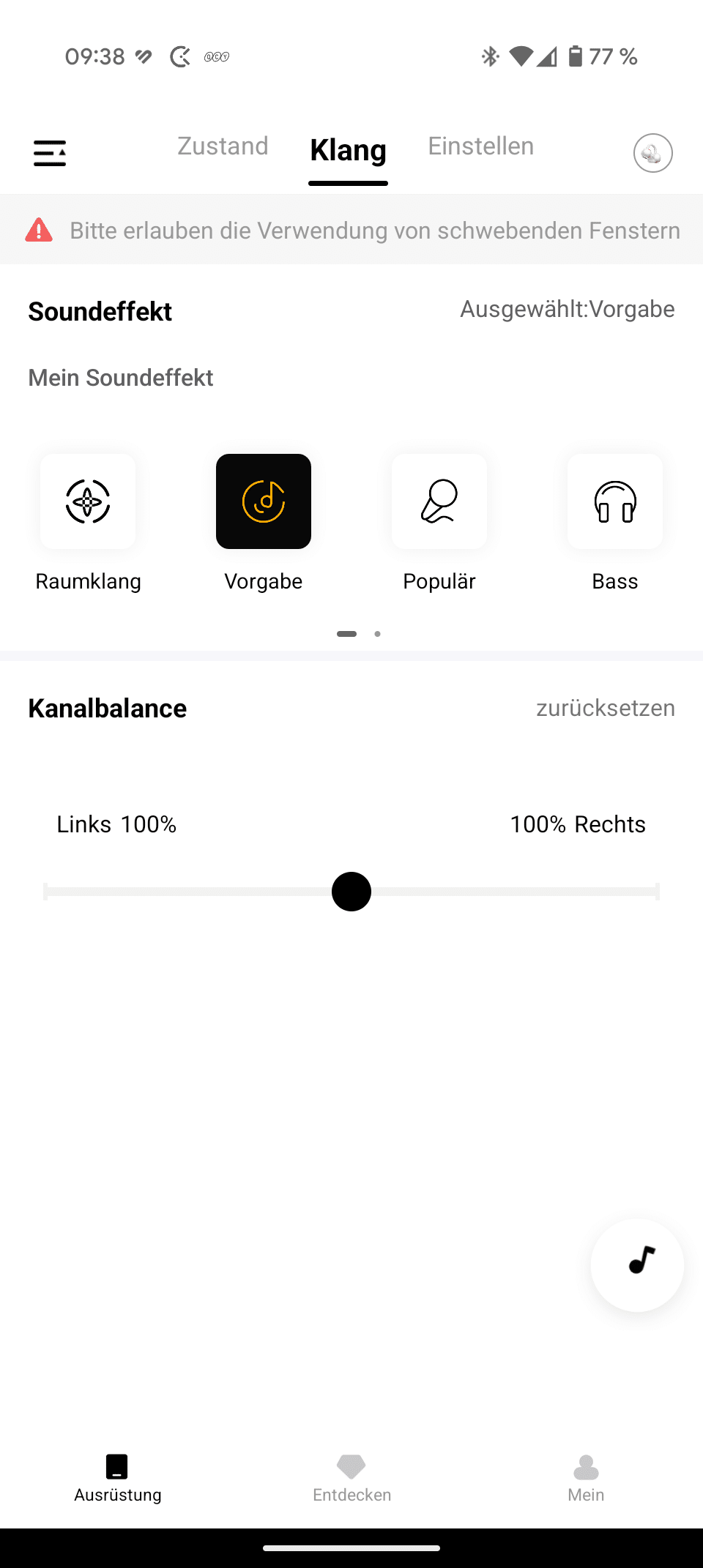Tap the floating window permission notice text
This screenshot has width=703, height=1568.
click(374, 231)
